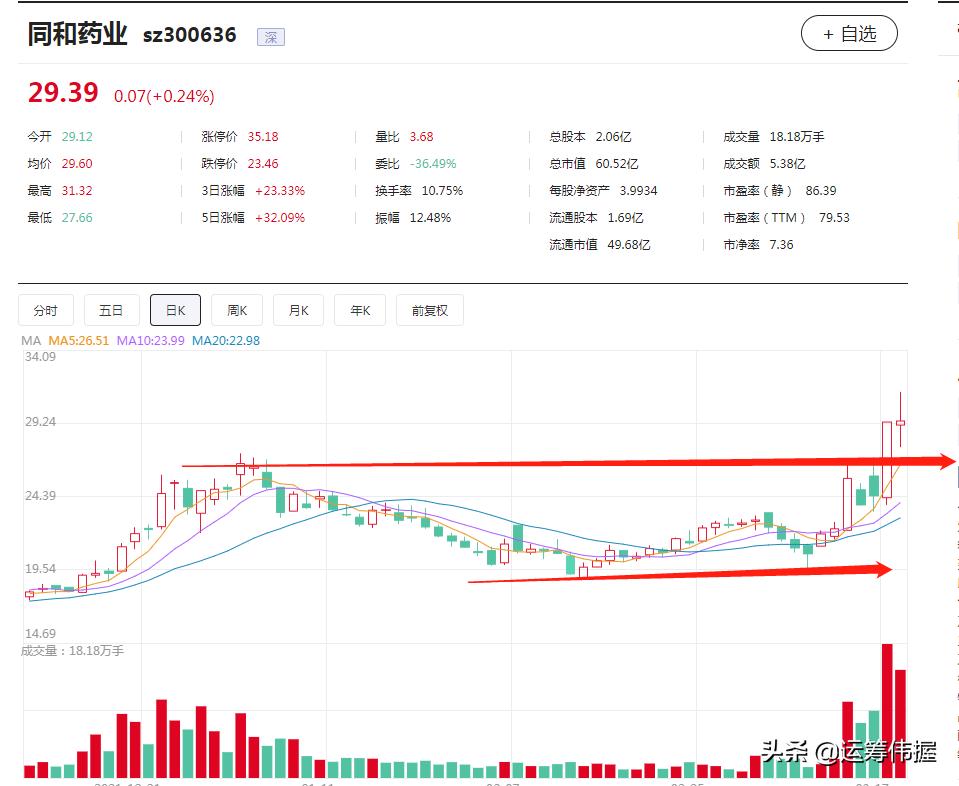The height and width of the screenshot is (786, 959).
Task: Click the 深 Shenzhen exchange badge
Action: (270, 36)
